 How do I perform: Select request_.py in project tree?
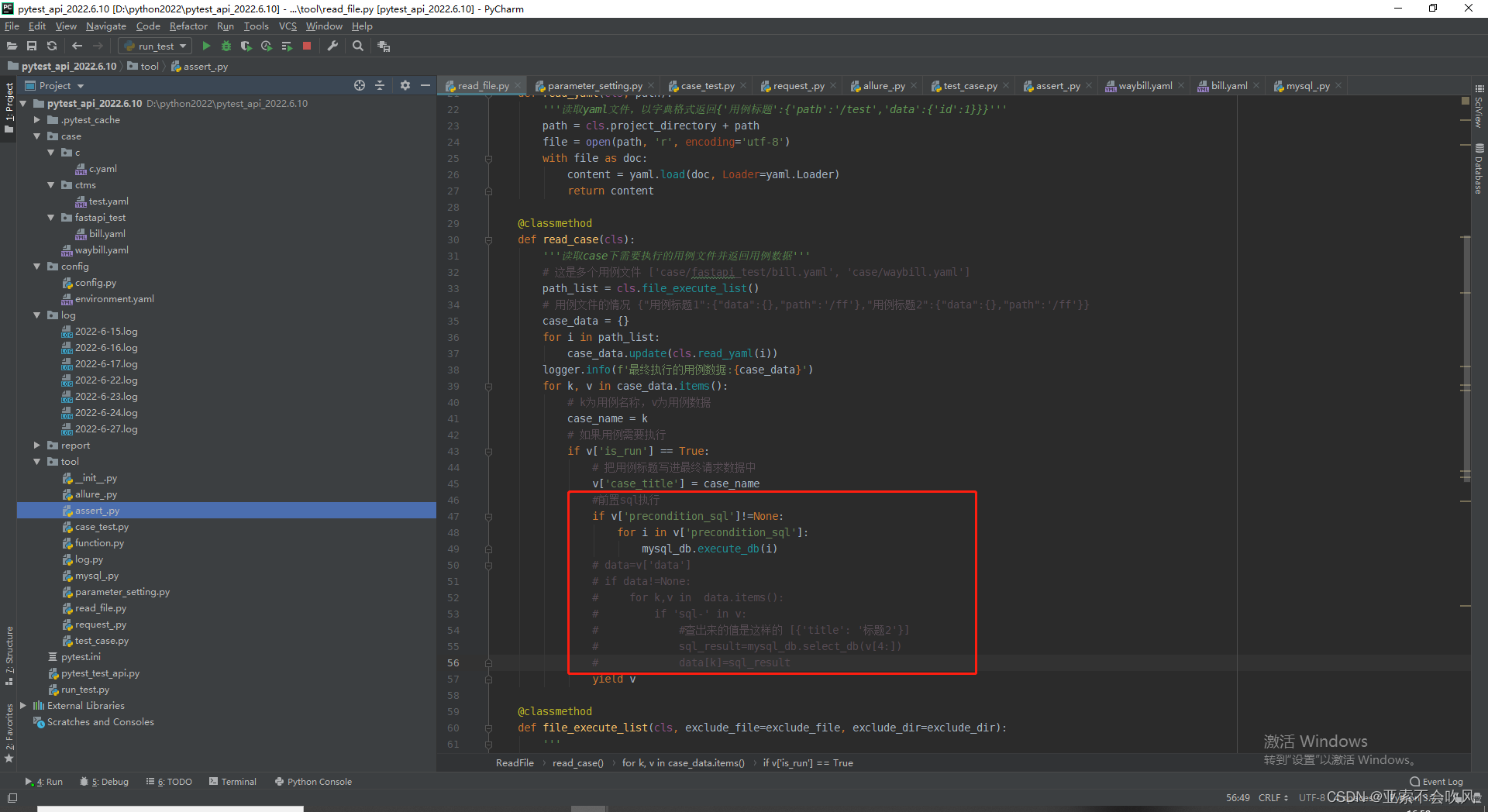101,624
